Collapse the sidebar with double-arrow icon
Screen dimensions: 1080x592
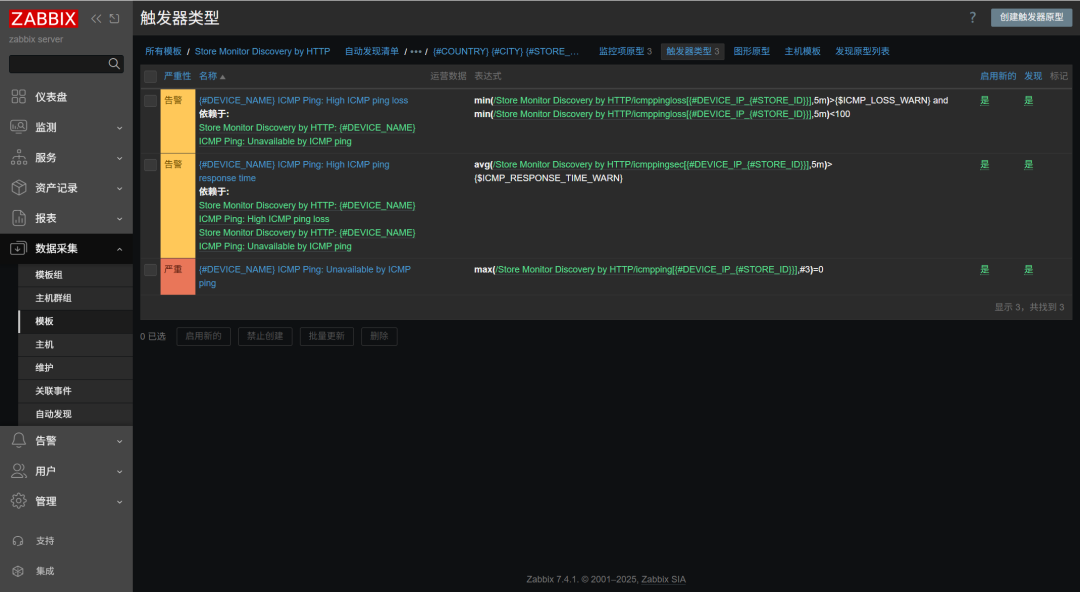point(96,19)
